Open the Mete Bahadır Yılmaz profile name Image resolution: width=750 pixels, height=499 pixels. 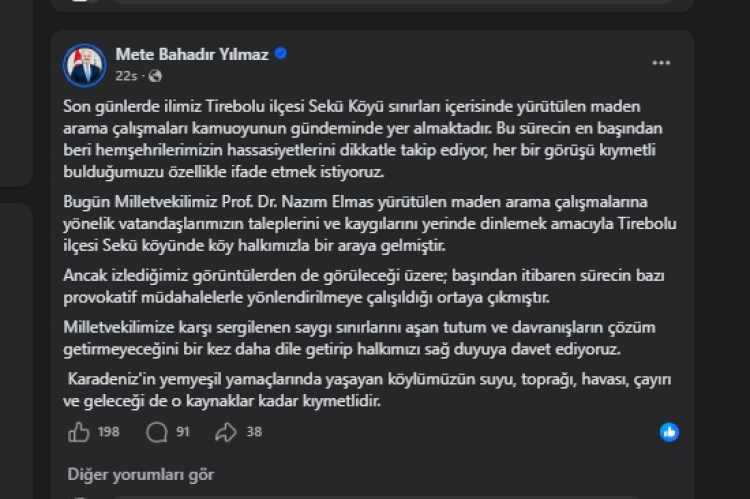coord(192,55)
